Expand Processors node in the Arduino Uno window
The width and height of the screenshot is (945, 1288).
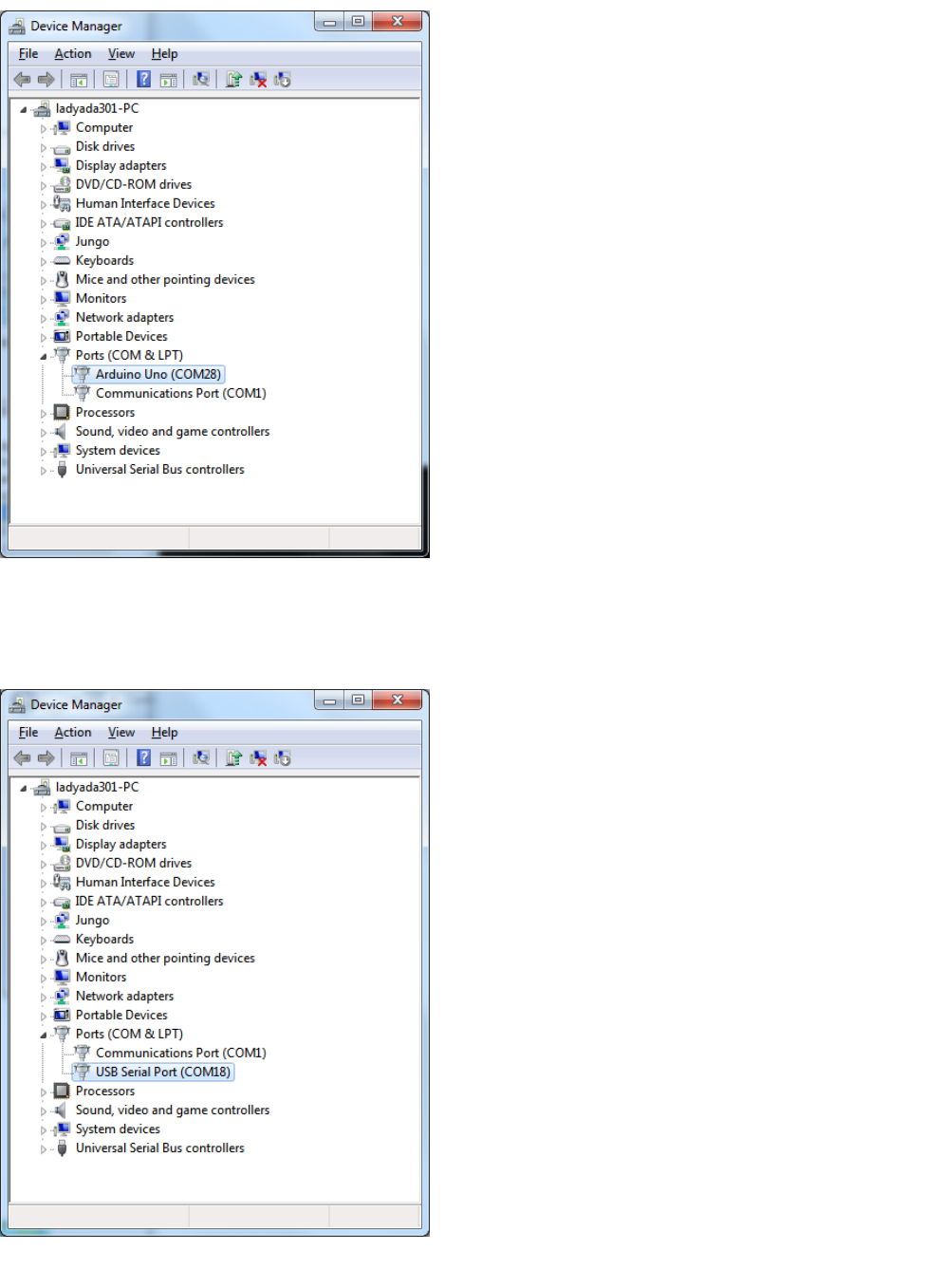pyautogui.click(x=43, y=413)
